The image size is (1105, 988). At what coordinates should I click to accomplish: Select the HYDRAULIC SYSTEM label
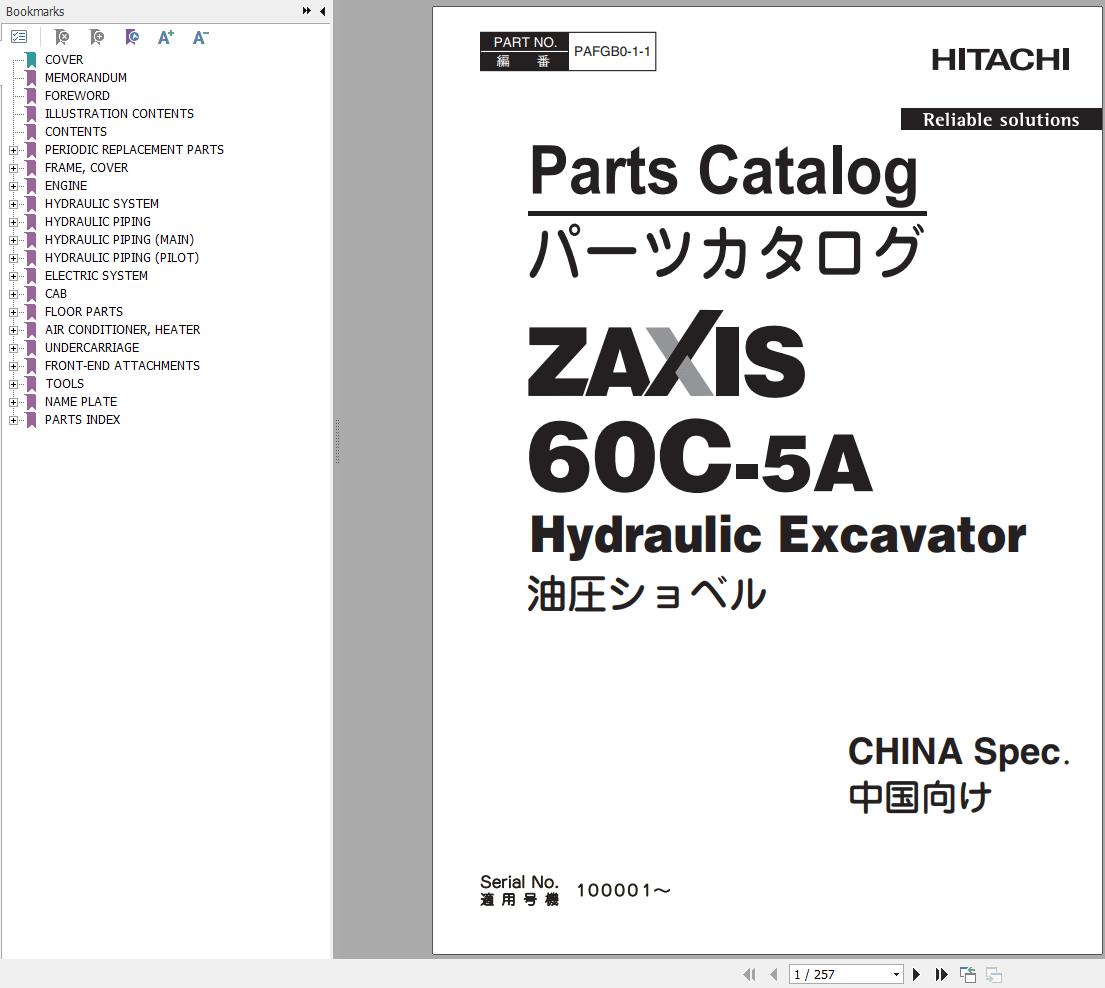click(101, 204)
